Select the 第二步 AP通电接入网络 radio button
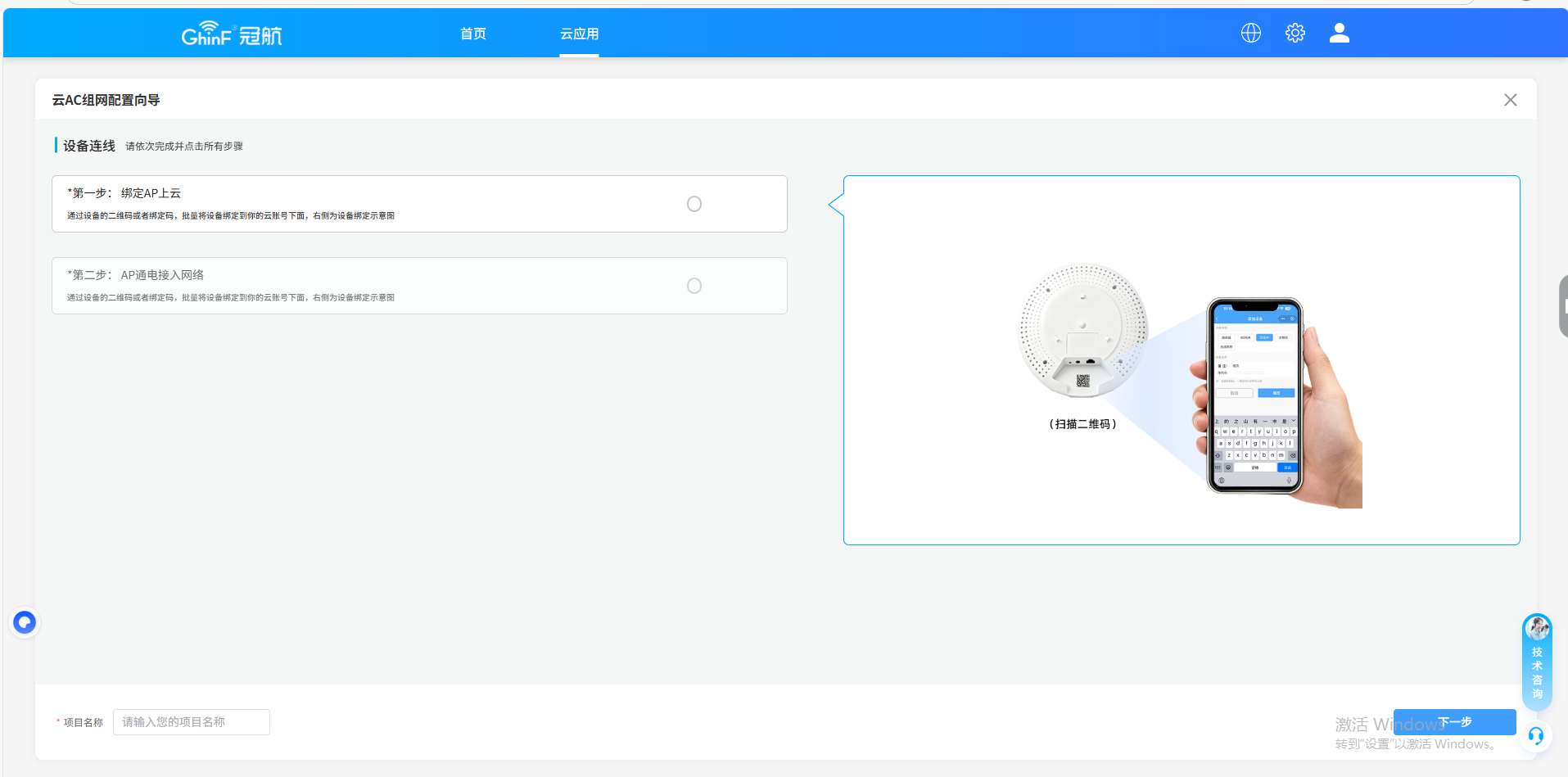The height and width of the screenshot is (777, 1568). (694, 286)
